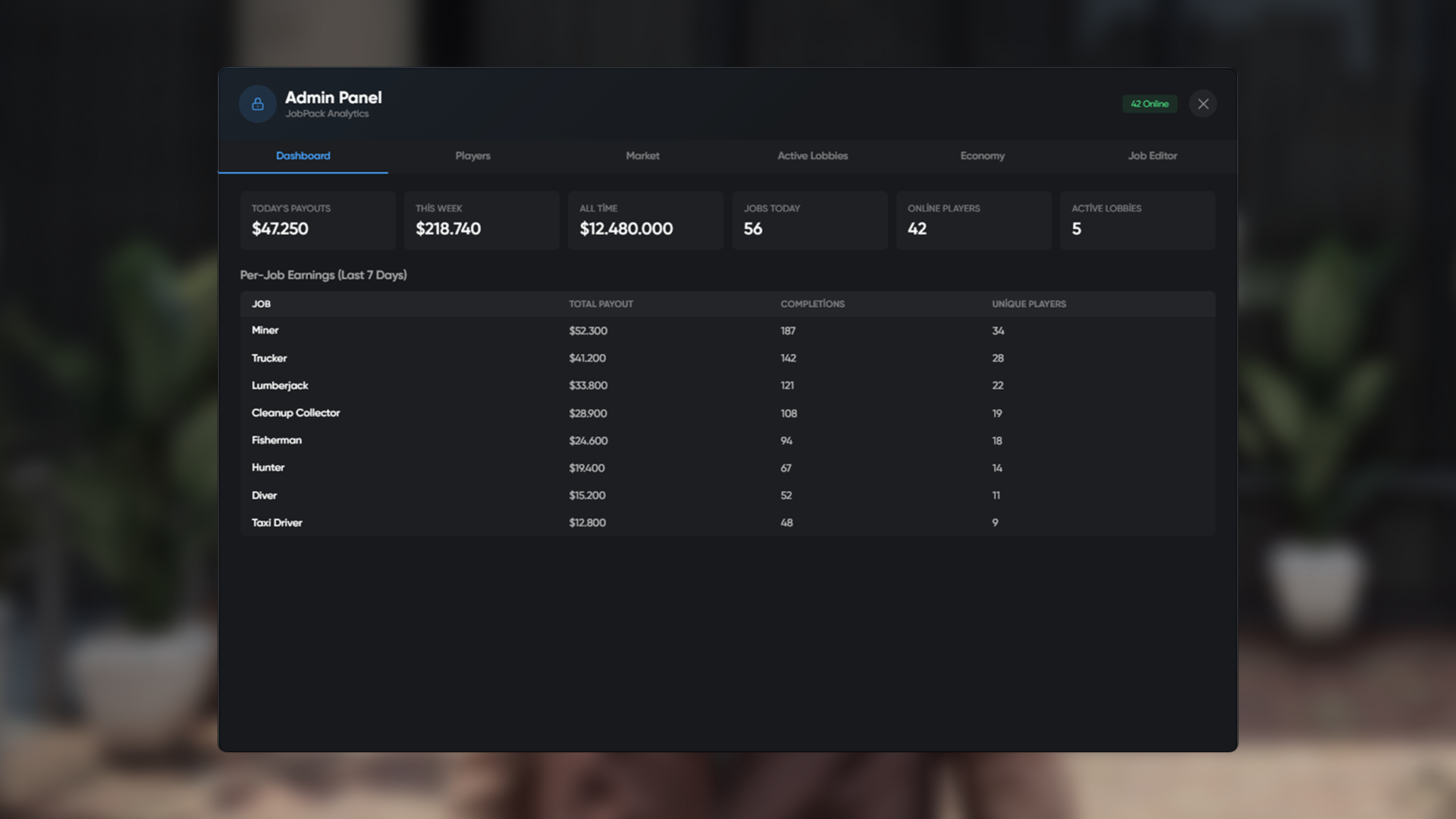Select the Dashboard tab

click(x=303, y=155)
